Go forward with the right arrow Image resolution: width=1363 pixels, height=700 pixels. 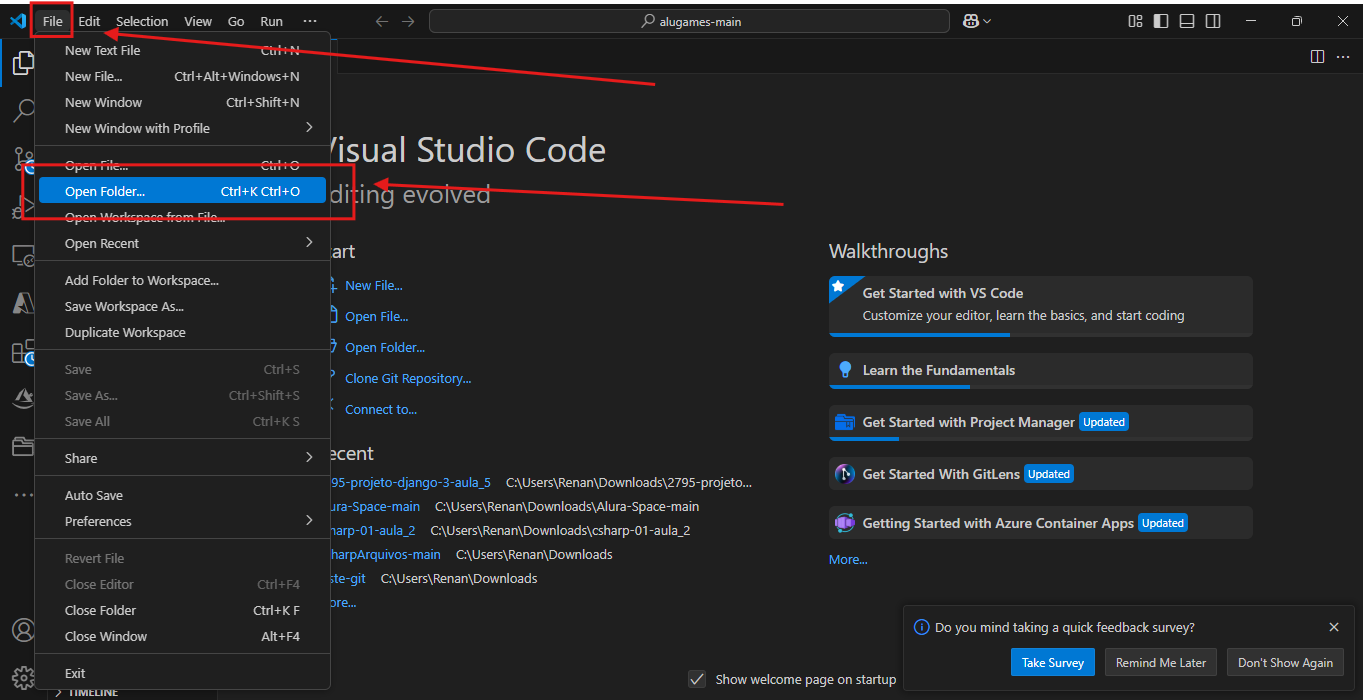[408, 21]
